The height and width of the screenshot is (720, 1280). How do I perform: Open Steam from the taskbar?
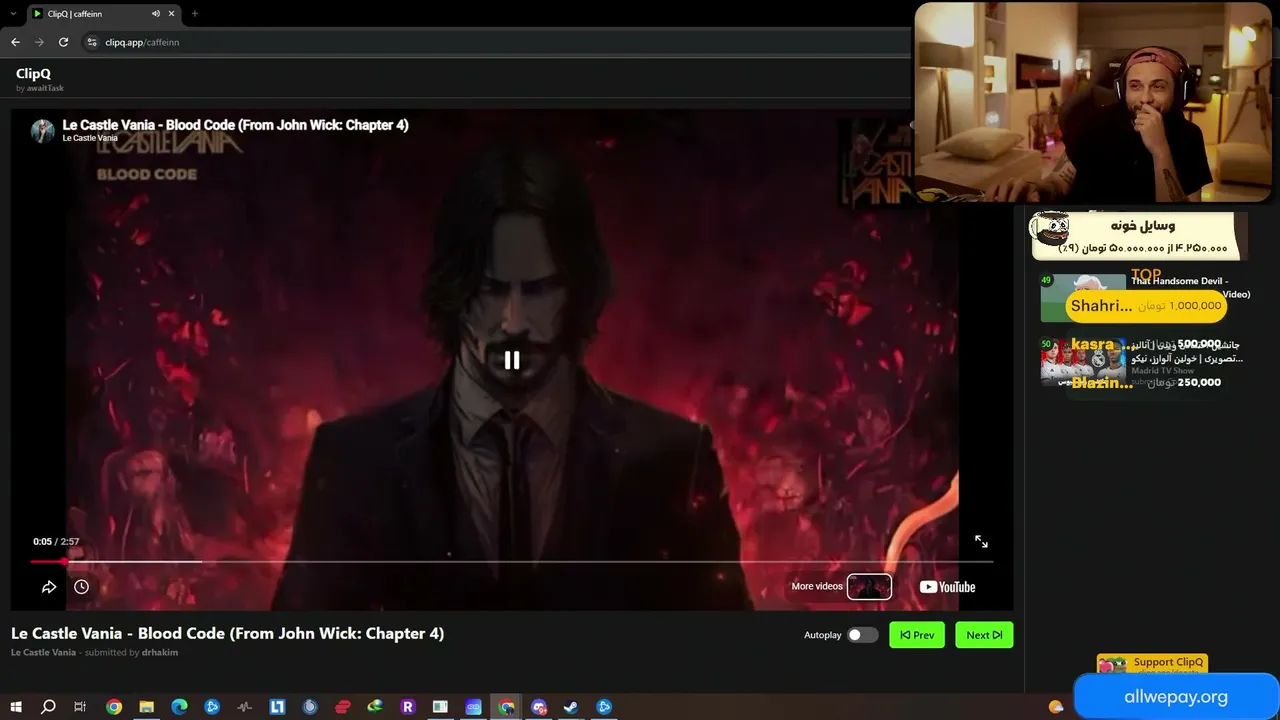pos(571,707)
